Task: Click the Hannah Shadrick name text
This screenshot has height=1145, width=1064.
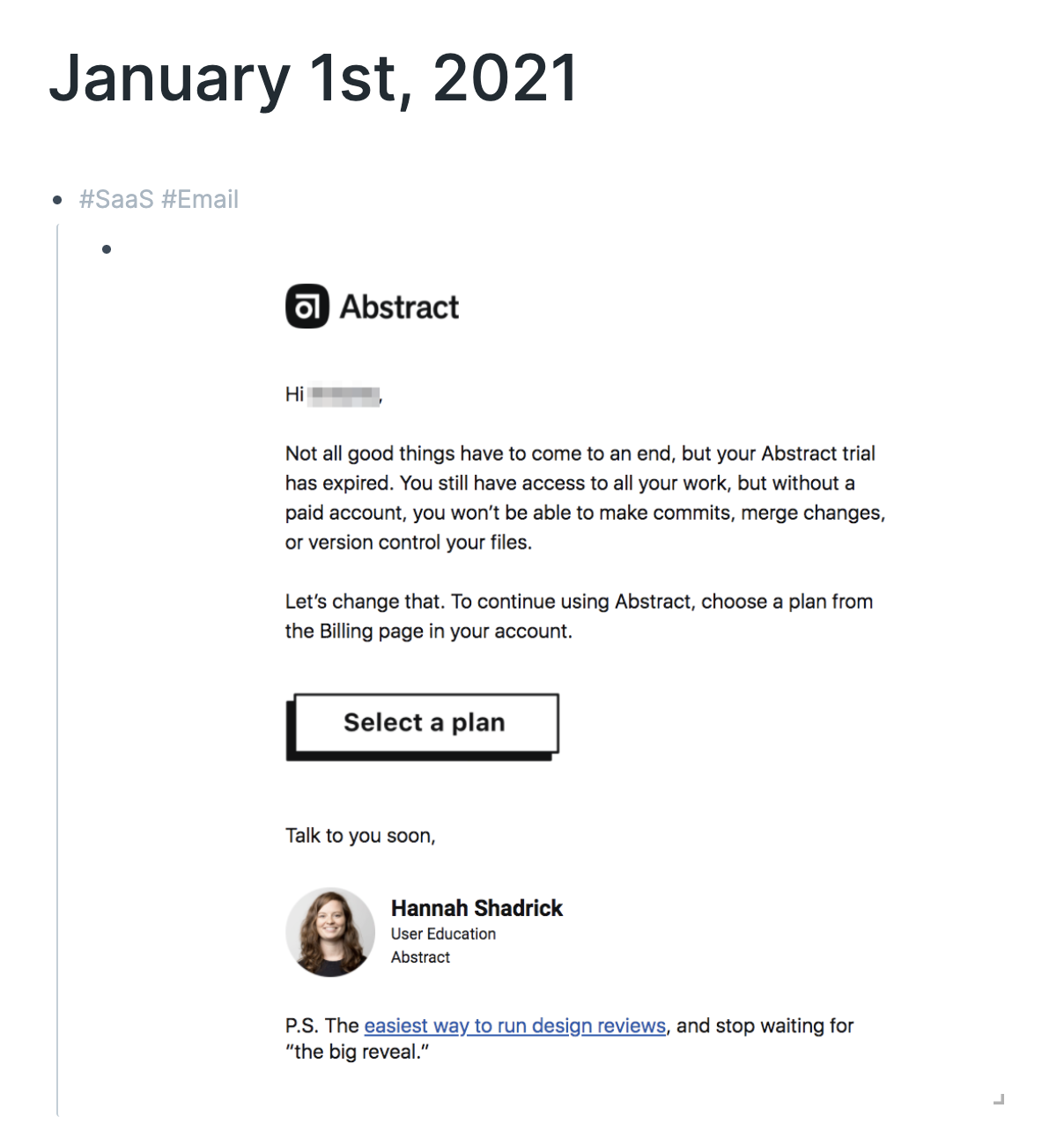Action: [477, 908]
